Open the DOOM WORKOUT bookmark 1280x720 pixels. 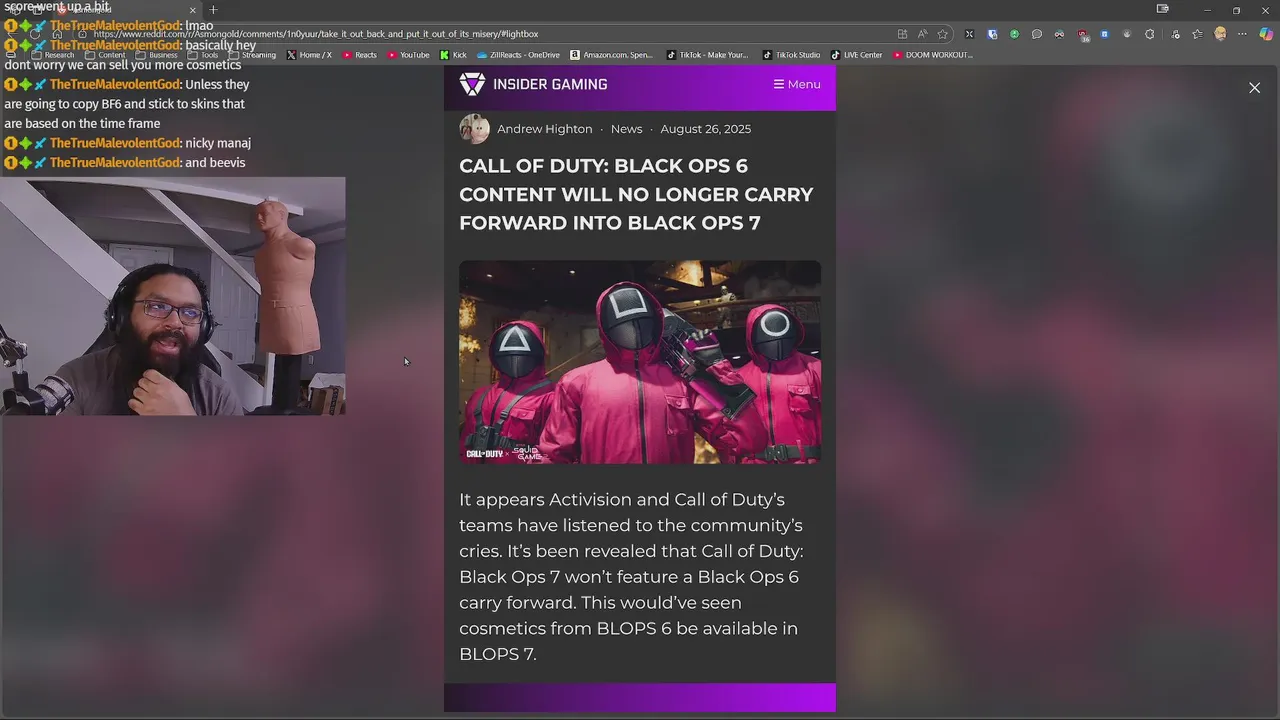pyautogui.click(x=933, y=55)
